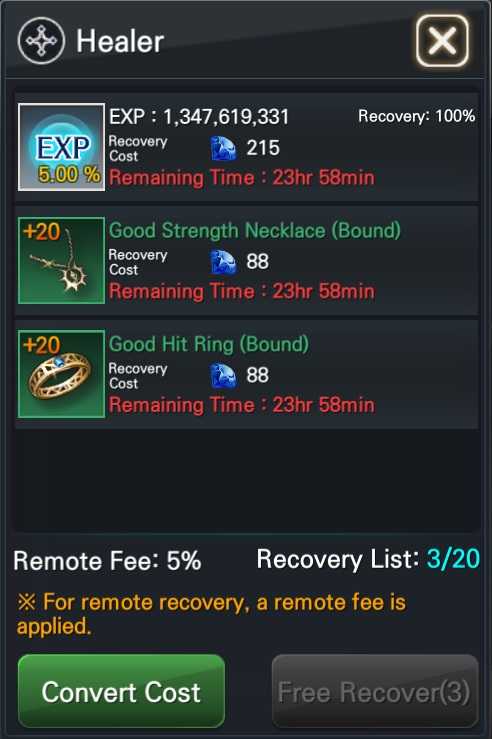492x739 pixels.
Task: Select the EXP 1,347,619,331 recovery entry
Action: coord(247,147)
